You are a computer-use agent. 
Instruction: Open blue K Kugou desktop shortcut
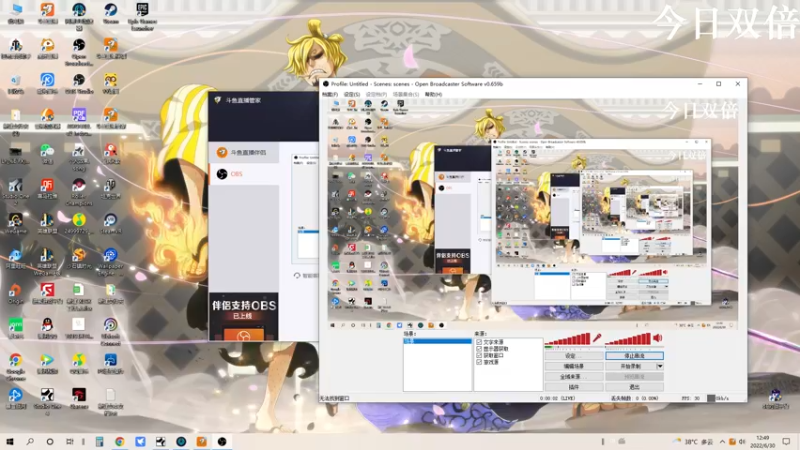point(47,84)
